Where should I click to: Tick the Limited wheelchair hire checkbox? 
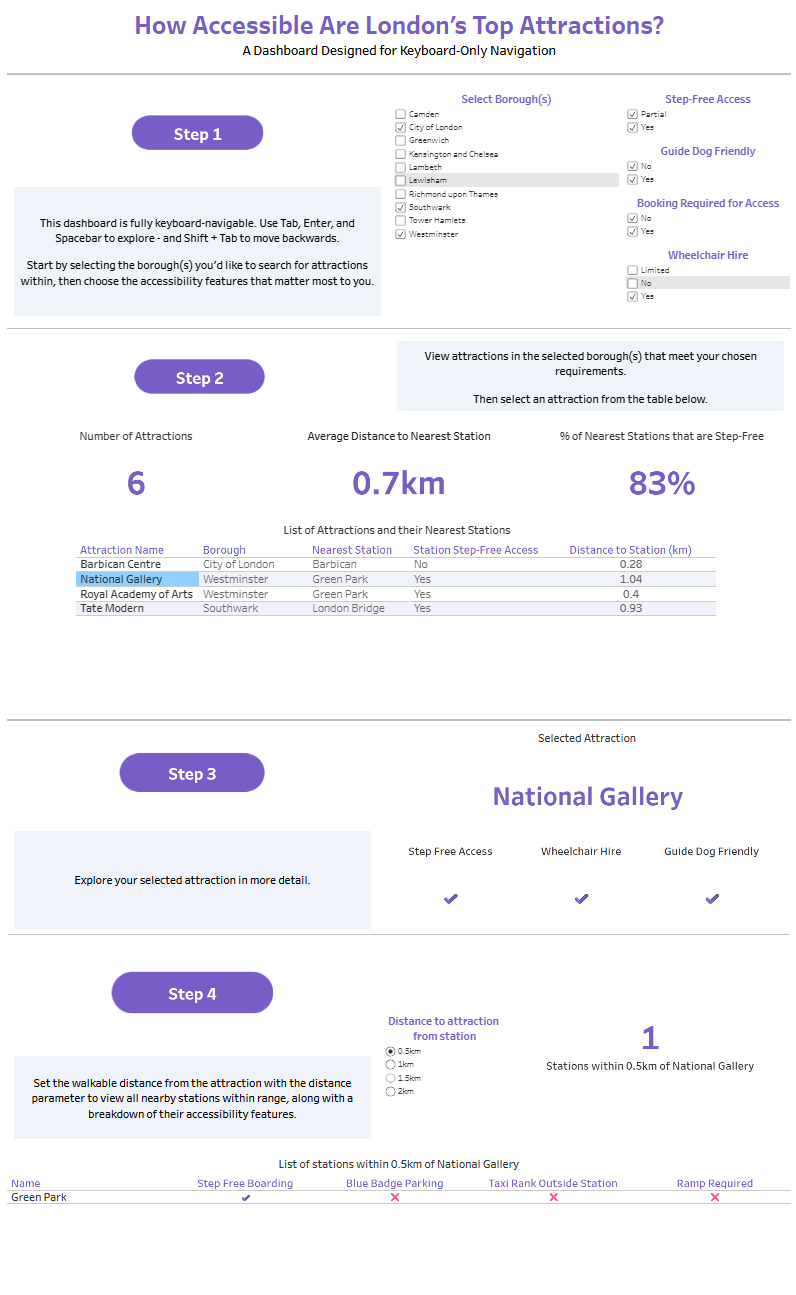632,270
